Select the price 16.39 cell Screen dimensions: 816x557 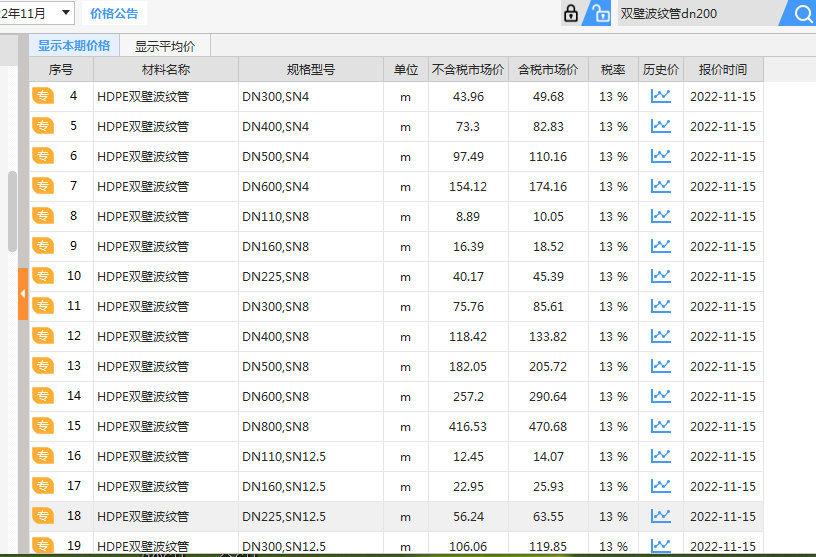pyautogui.click(x=468, y=247)
